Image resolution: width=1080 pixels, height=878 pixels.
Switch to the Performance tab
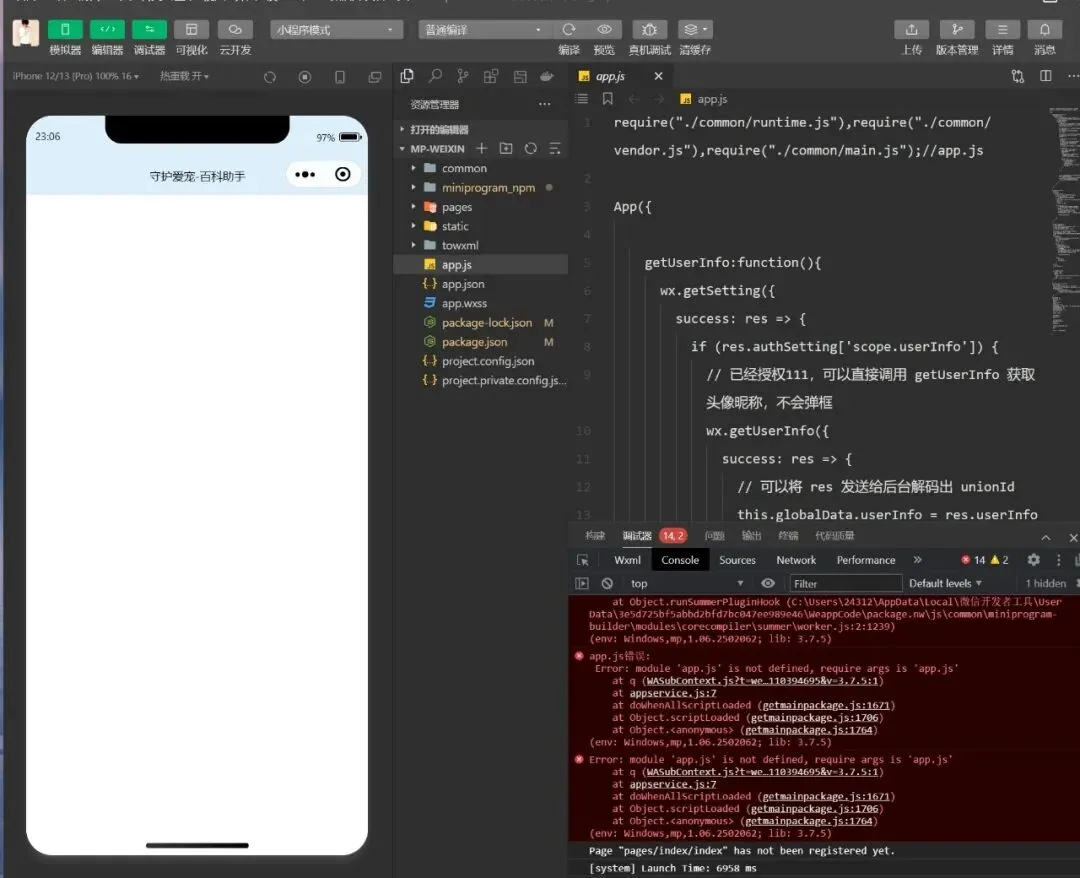[866, 560]
